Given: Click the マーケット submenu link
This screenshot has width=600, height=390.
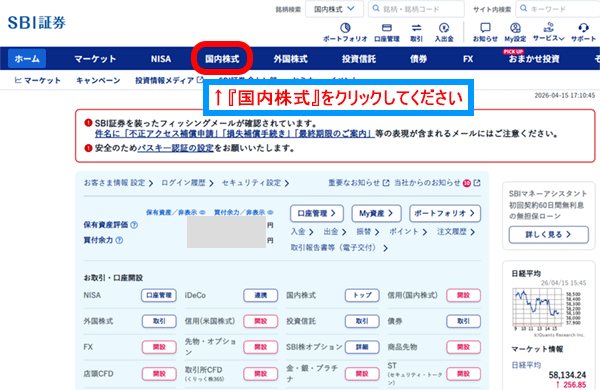Looking at the screenshot, I should 38,80.
